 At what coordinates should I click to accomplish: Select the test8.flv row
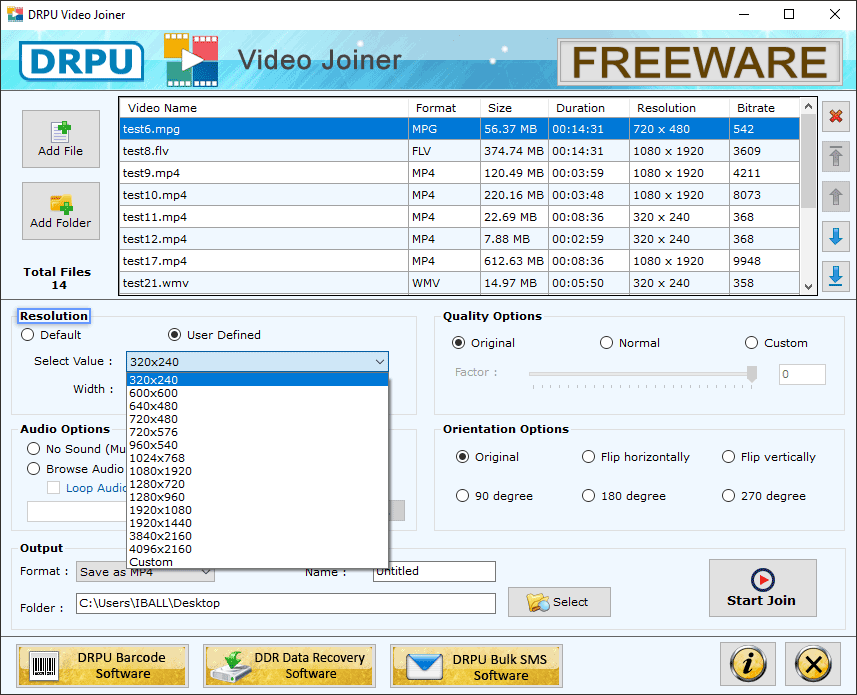tap(459, 151)
